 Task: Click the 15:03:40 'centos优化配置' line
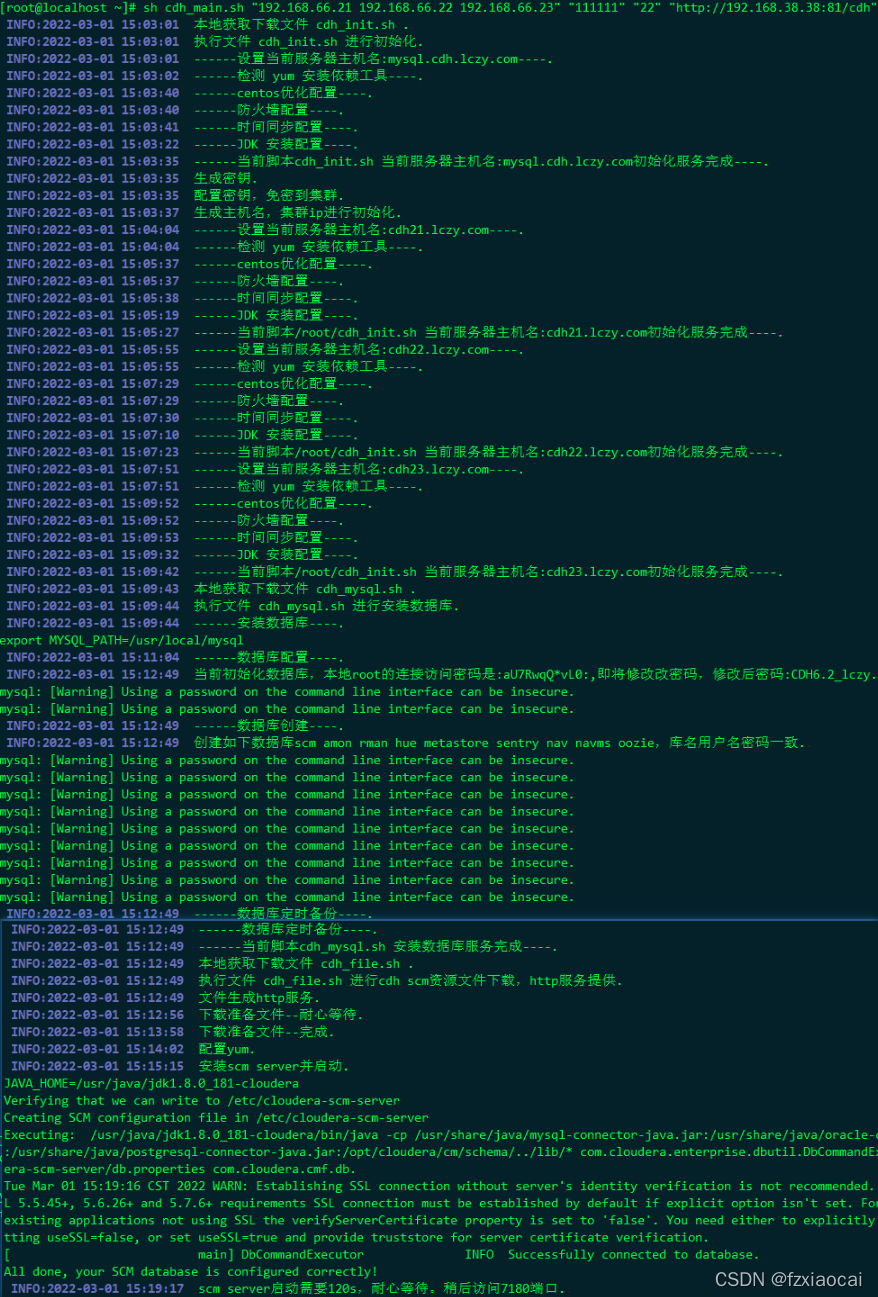(x=189, y=93)
